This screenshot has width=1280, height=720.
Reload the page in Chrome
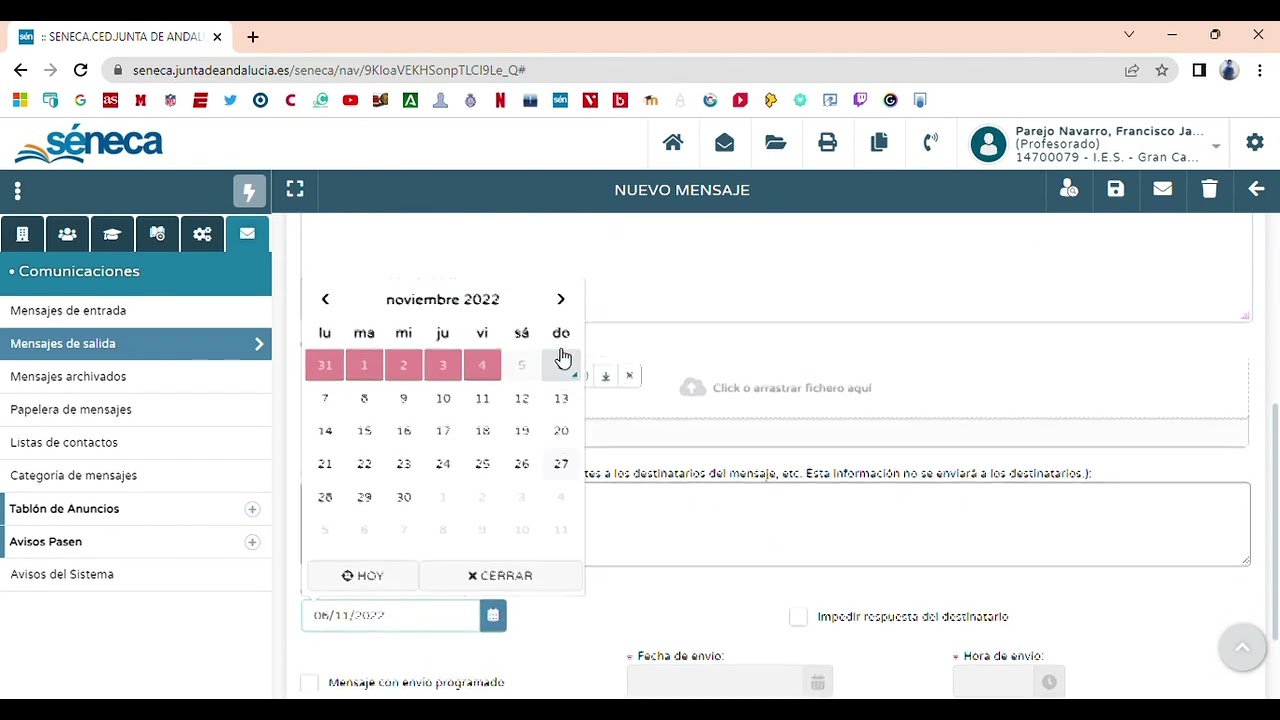(81, 70)
